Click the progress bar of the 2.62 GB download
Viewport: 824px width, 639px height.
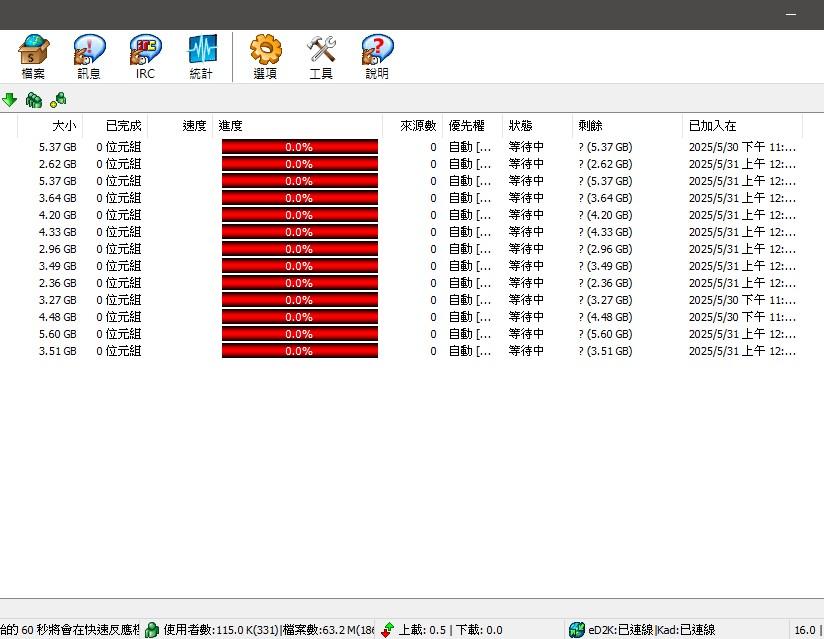300,164
